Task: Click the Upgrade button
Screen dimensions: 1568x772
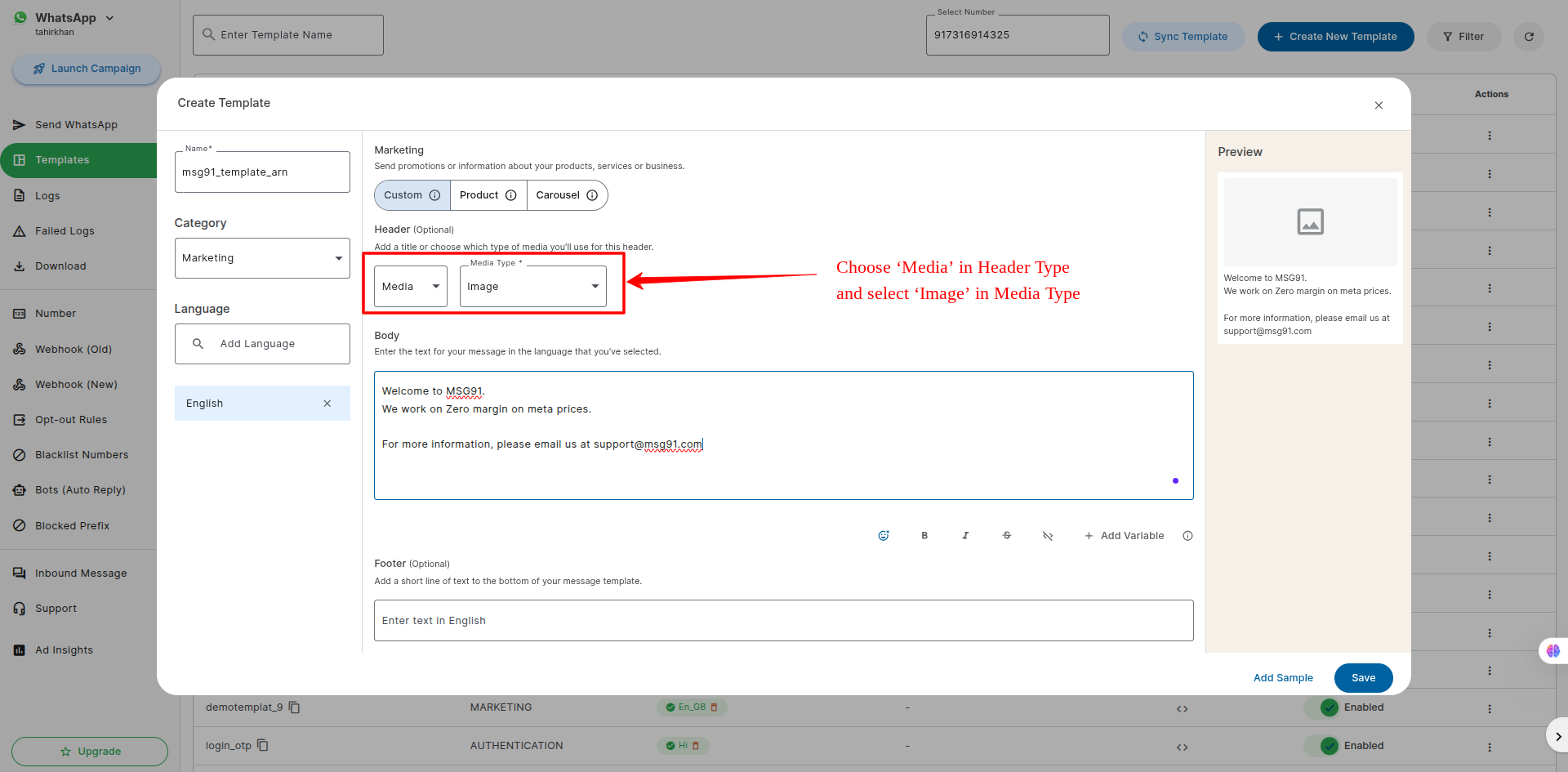Action: coord(90,752)
